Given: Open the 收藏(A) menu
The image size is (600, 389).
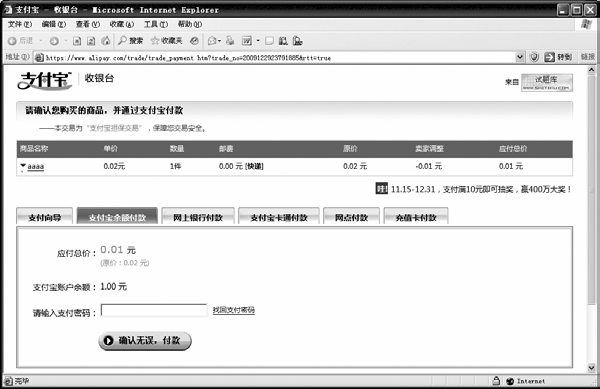Looking at the screenshot, I should tap(122, 24).
